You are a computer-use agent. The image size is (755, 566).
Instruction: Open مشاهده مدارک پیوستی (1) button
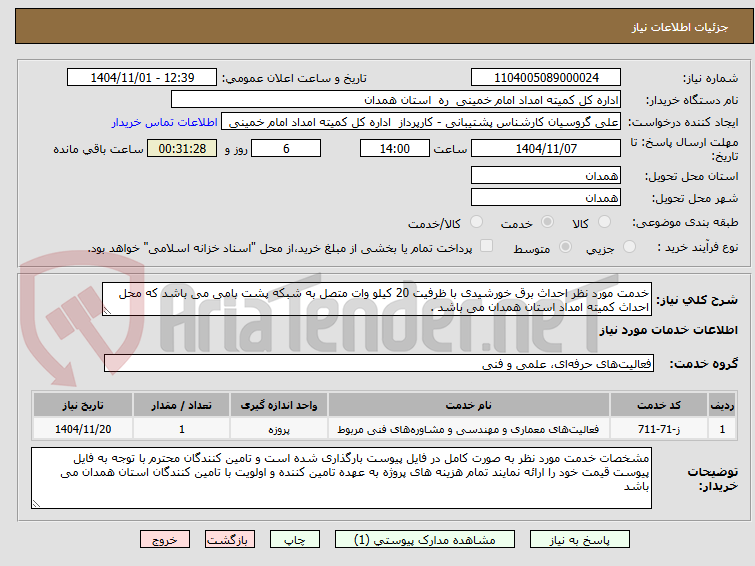(425, 540)
